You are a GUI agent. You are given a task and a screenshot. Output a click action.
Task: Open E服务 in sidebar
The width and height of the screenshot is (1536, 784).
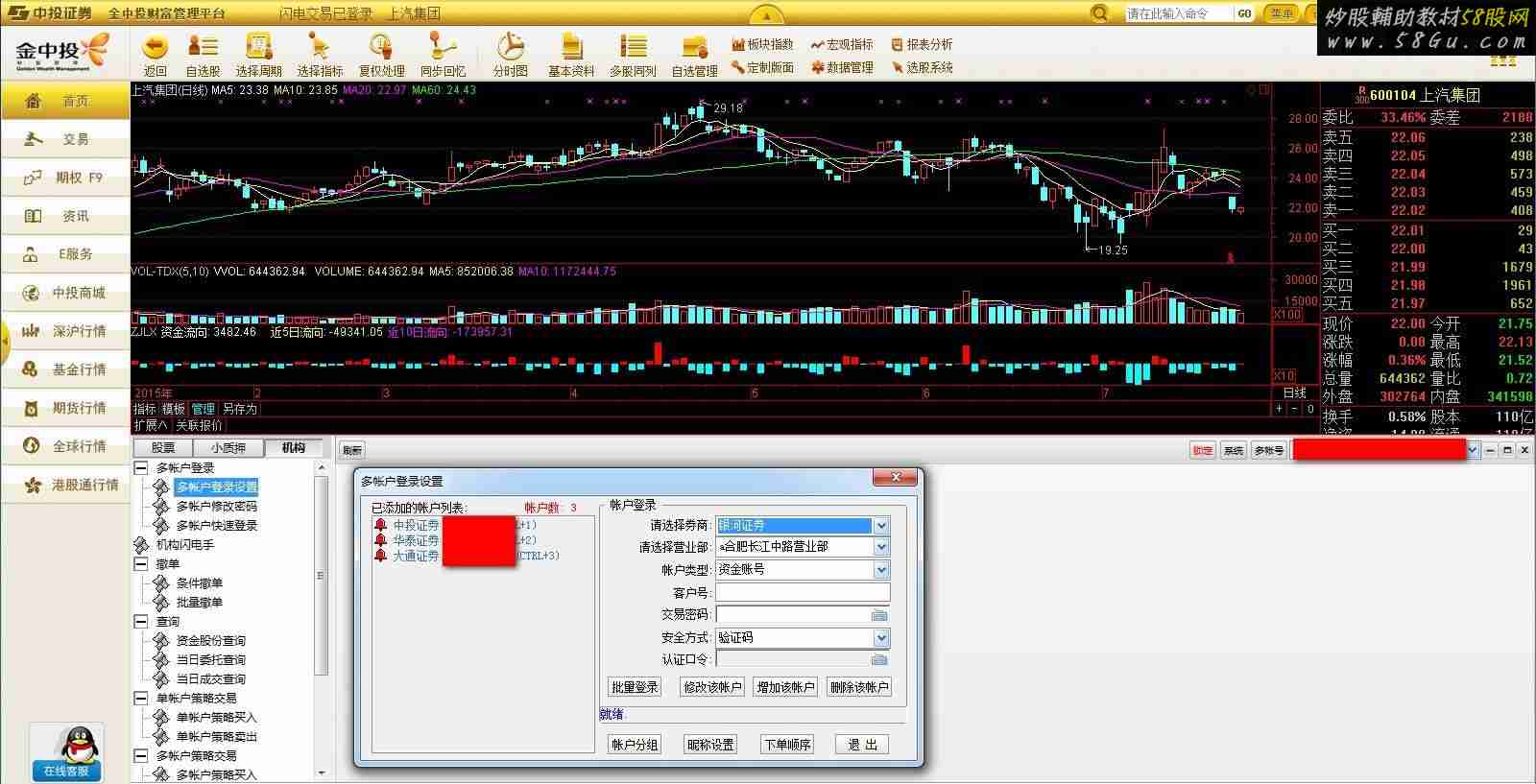[x=65, y=254]
